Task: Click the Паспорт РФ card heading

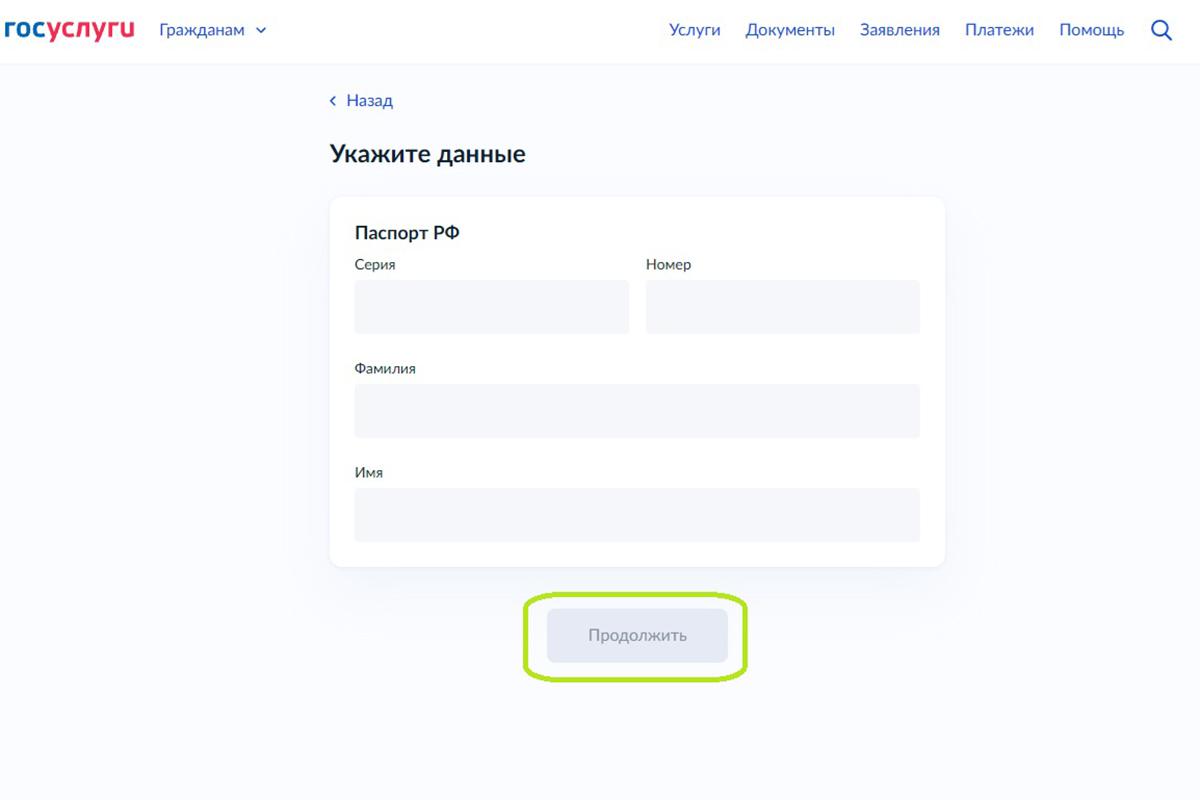Action: (x=407, y=233)
